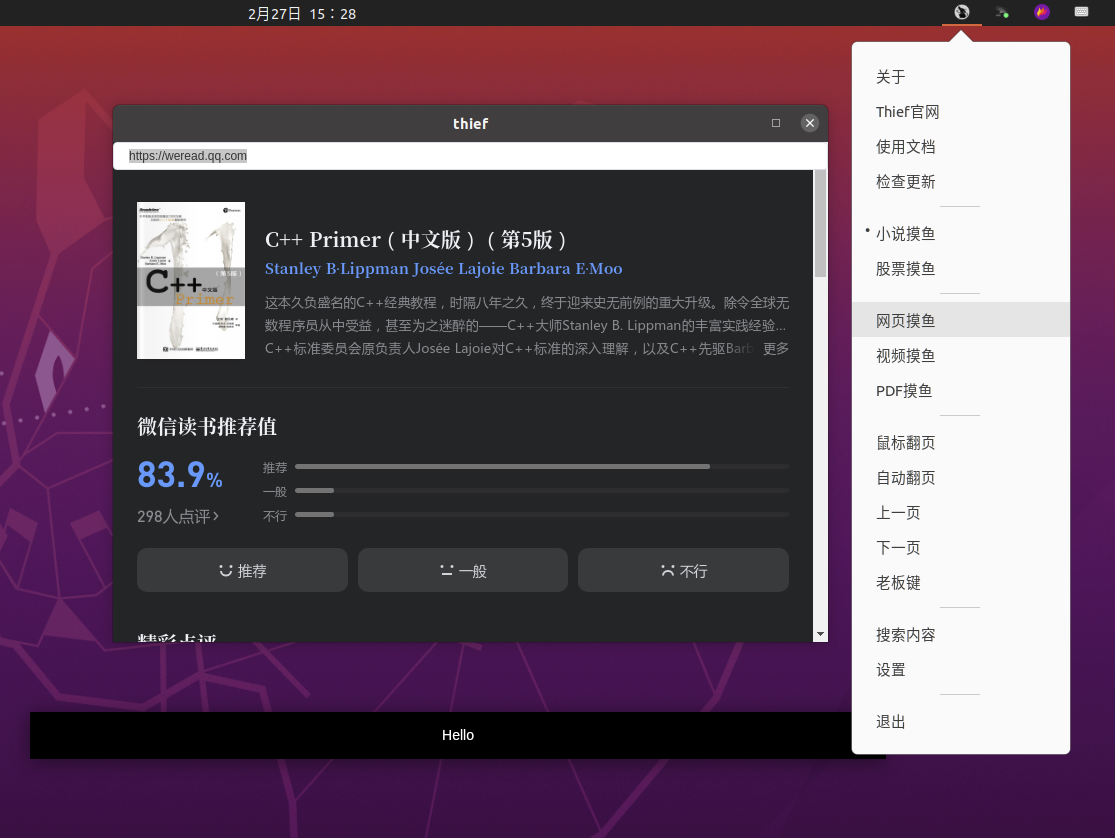Switch to 股票摸鱼 mode
Image resolution: width=1115 pixels, height=838 pixels.
pyautogui.click(x=905, y=269)
